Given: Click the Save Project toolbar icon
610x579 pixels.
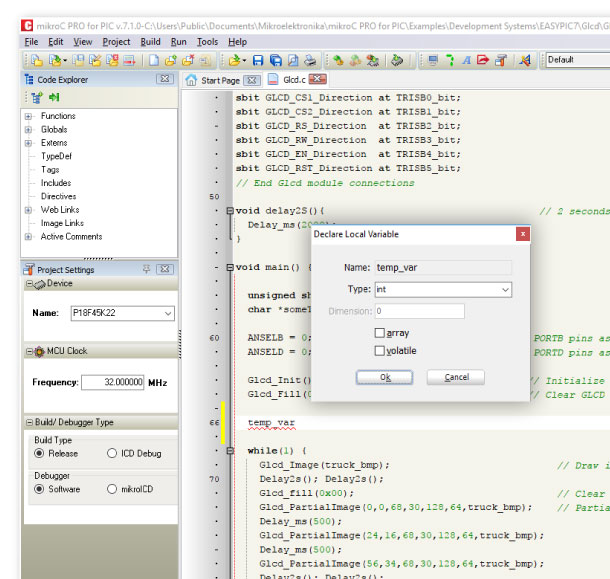Looking at the screenshot, I should point(78,60).
